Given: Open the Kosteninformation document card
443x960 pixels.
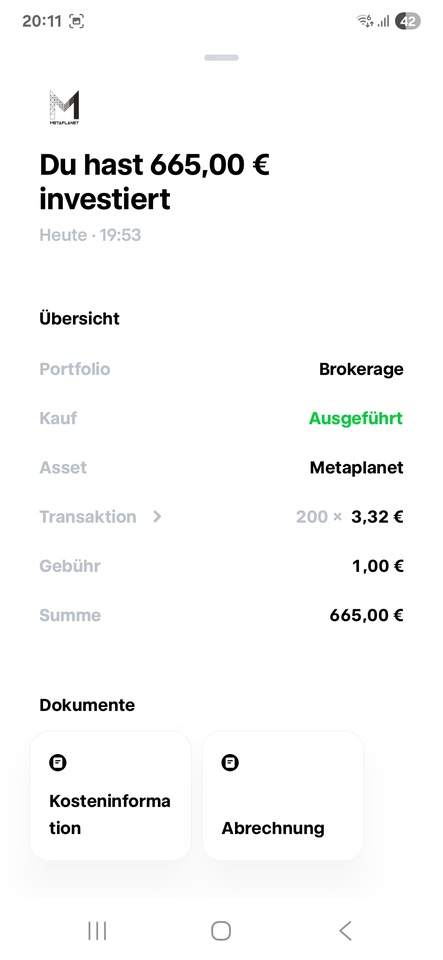Looking at the screenshot, I should click(111, 795).
